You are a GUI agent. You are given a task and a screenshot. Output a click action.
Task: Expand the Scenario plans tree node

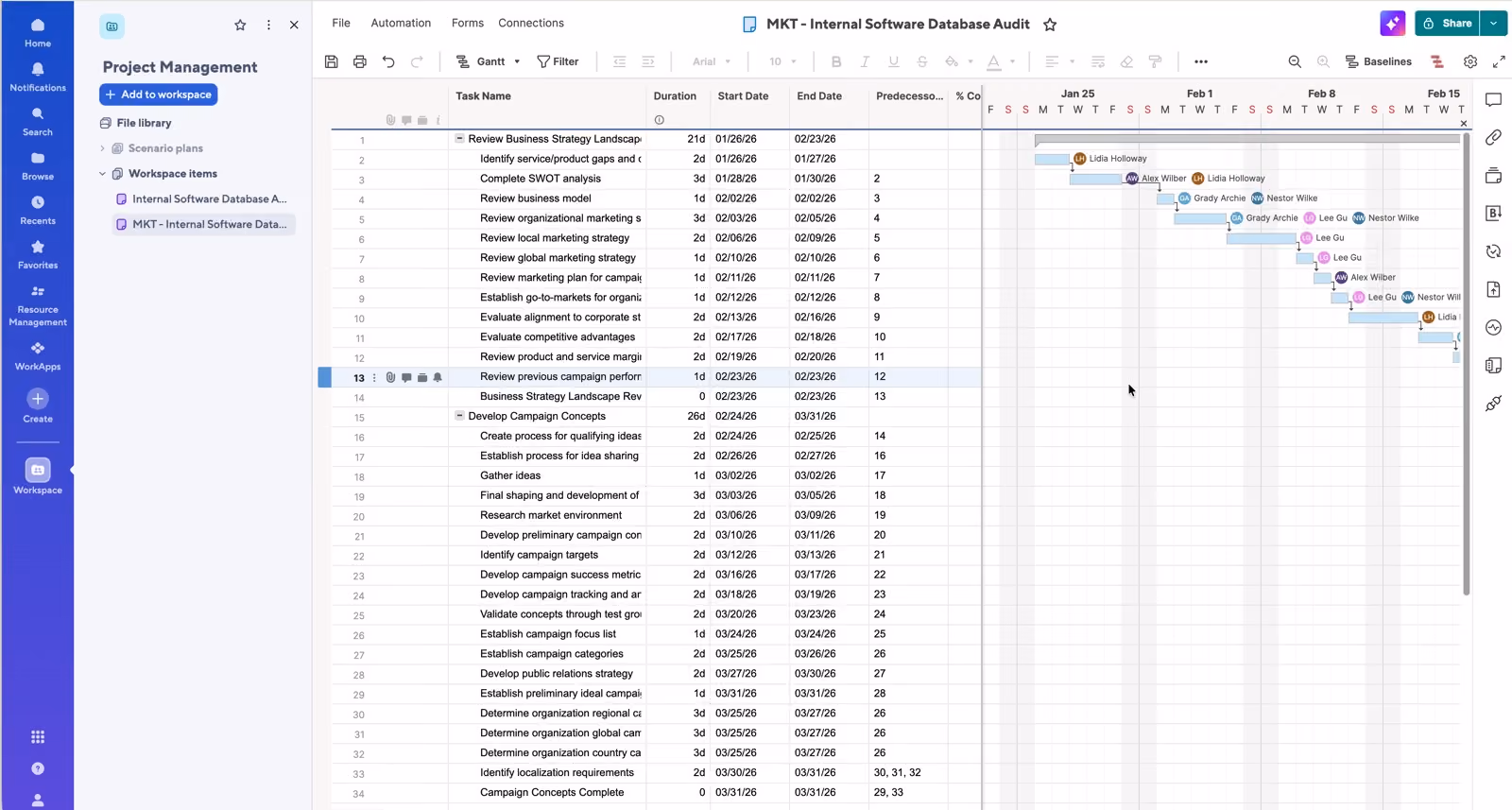(102, 148)
